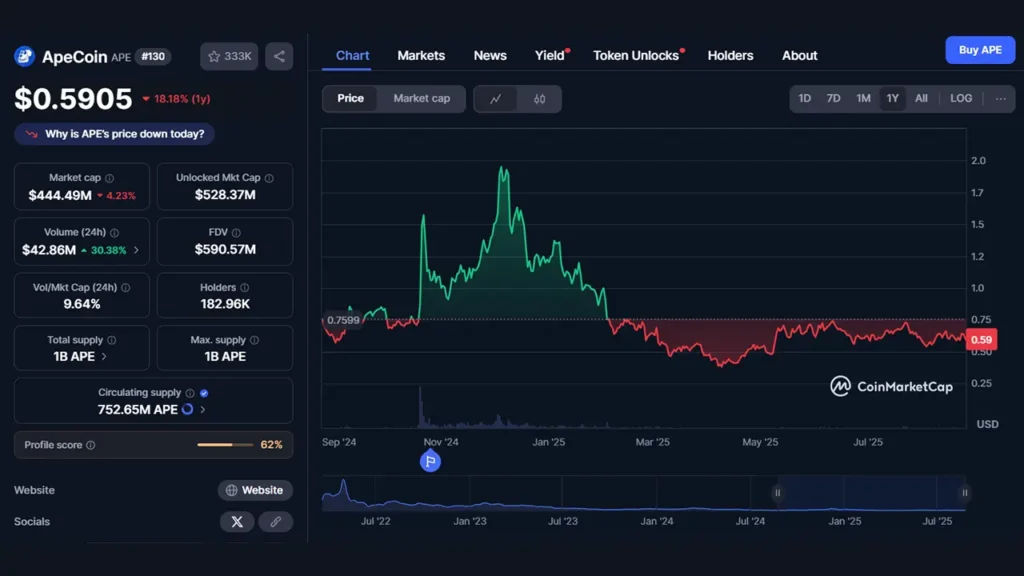This screenshot has width=1024, height=576.
Task: Click the 0.7599 baseline price label
Action: pos(343,320)
